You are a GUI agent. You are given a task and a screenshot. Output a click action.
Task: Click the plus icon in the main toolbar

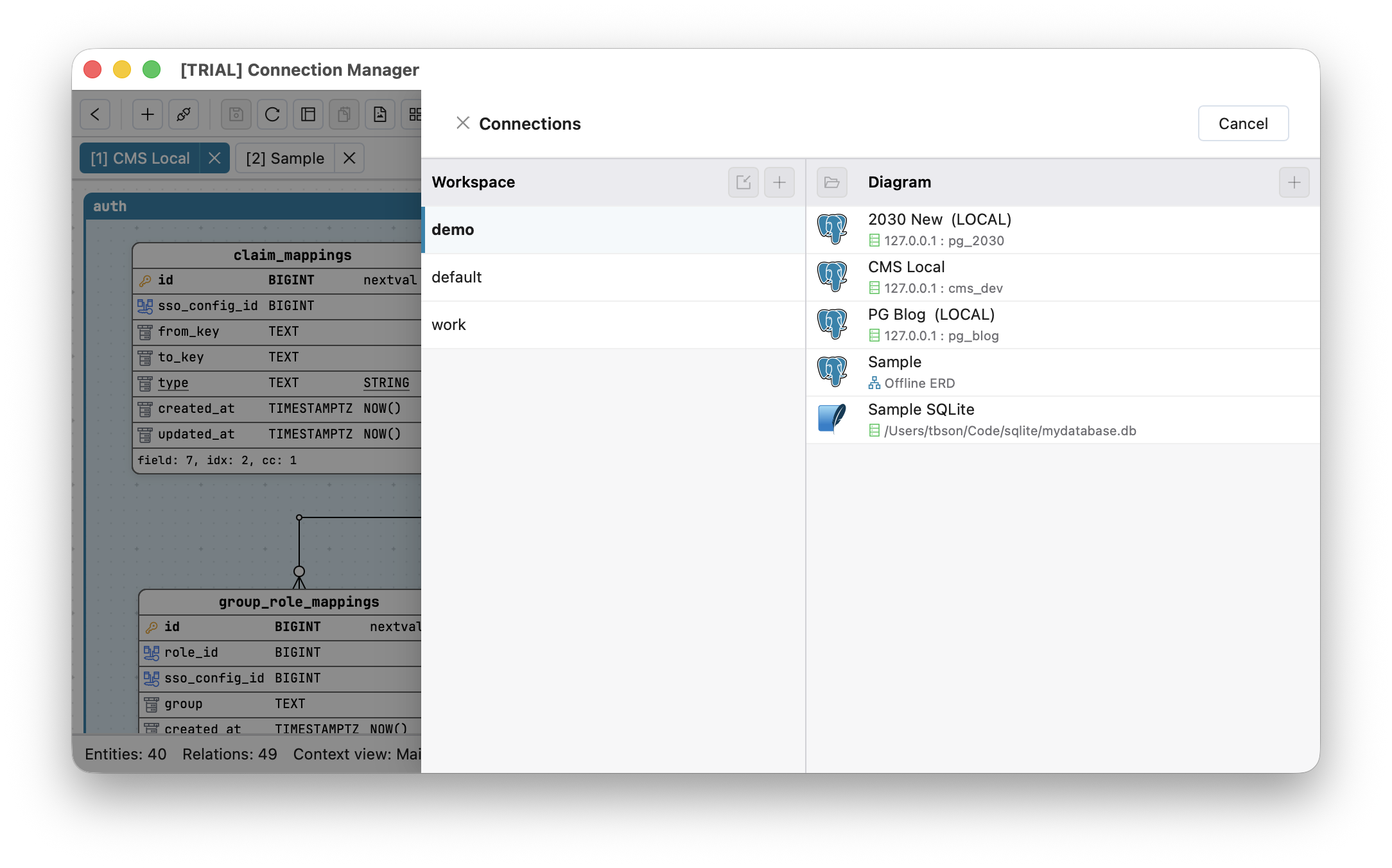coord(148,114)
